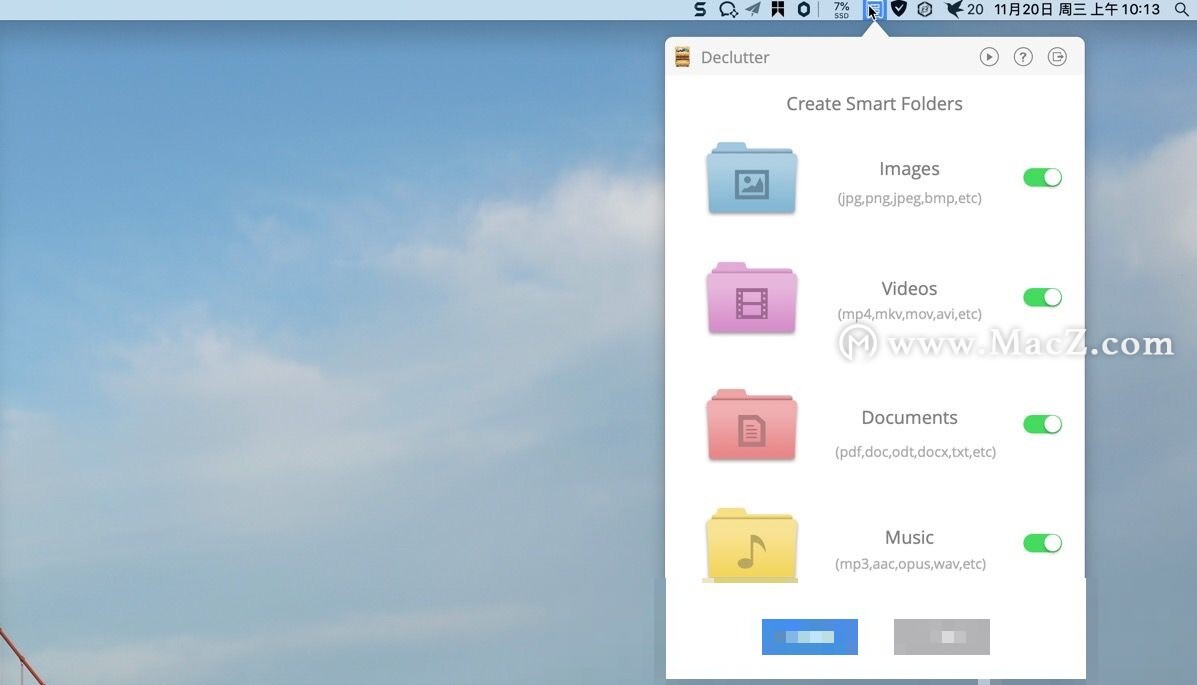
Task: Click the hexagon menu bar icon
Action: tap(804, 10)
